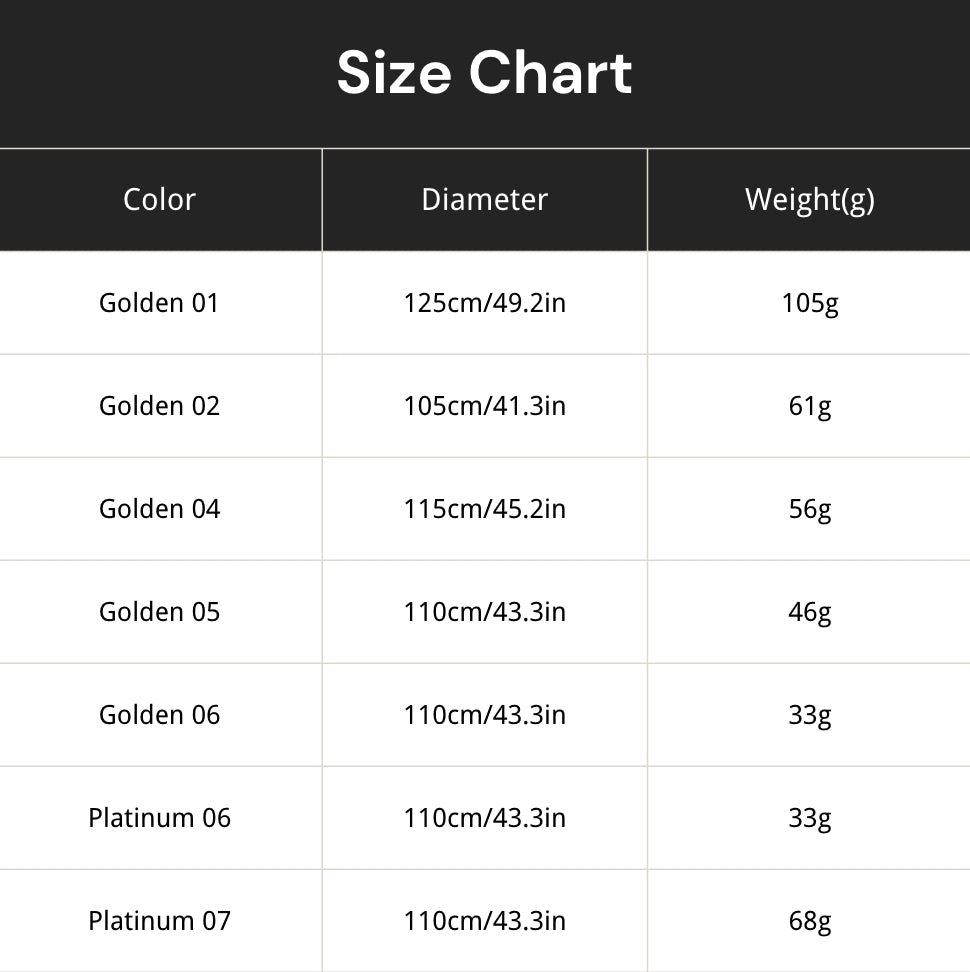Viewport: 970px width, 972px height.
Task: Select the Weight(g) column header
Action: click(x=809, y=200)
